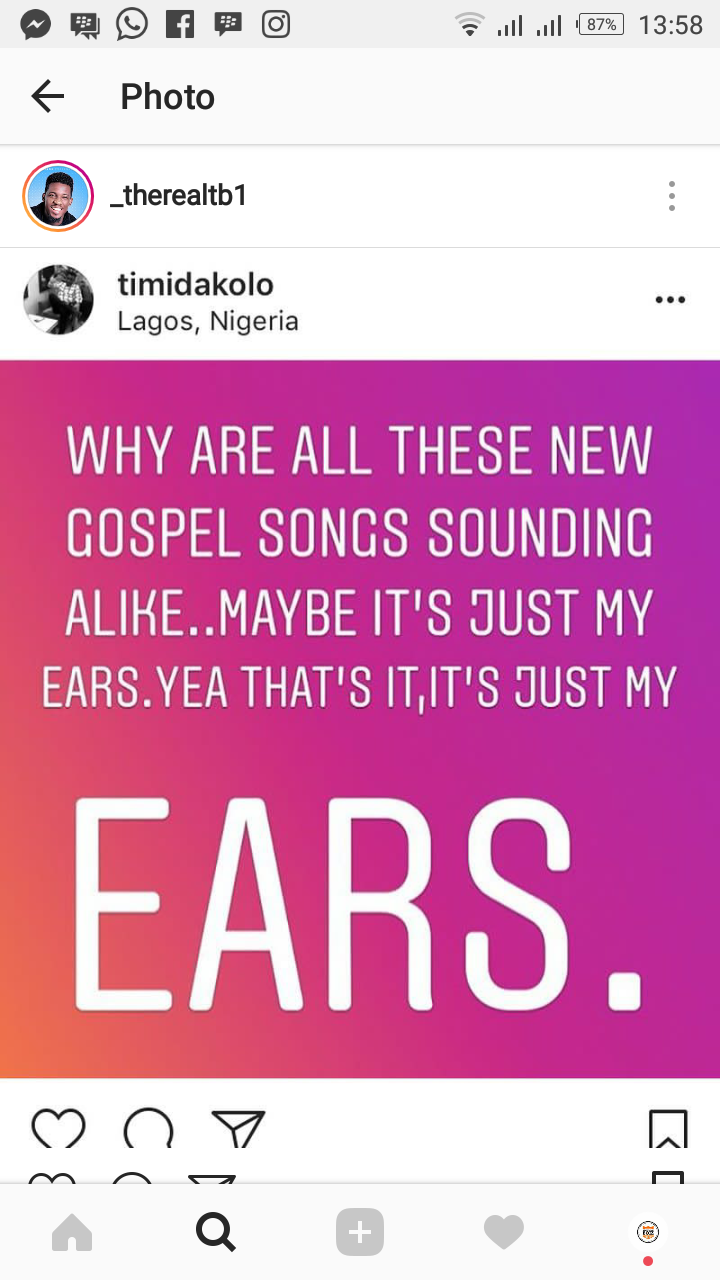Like the post with heart icon

(x=58, y=1129)
